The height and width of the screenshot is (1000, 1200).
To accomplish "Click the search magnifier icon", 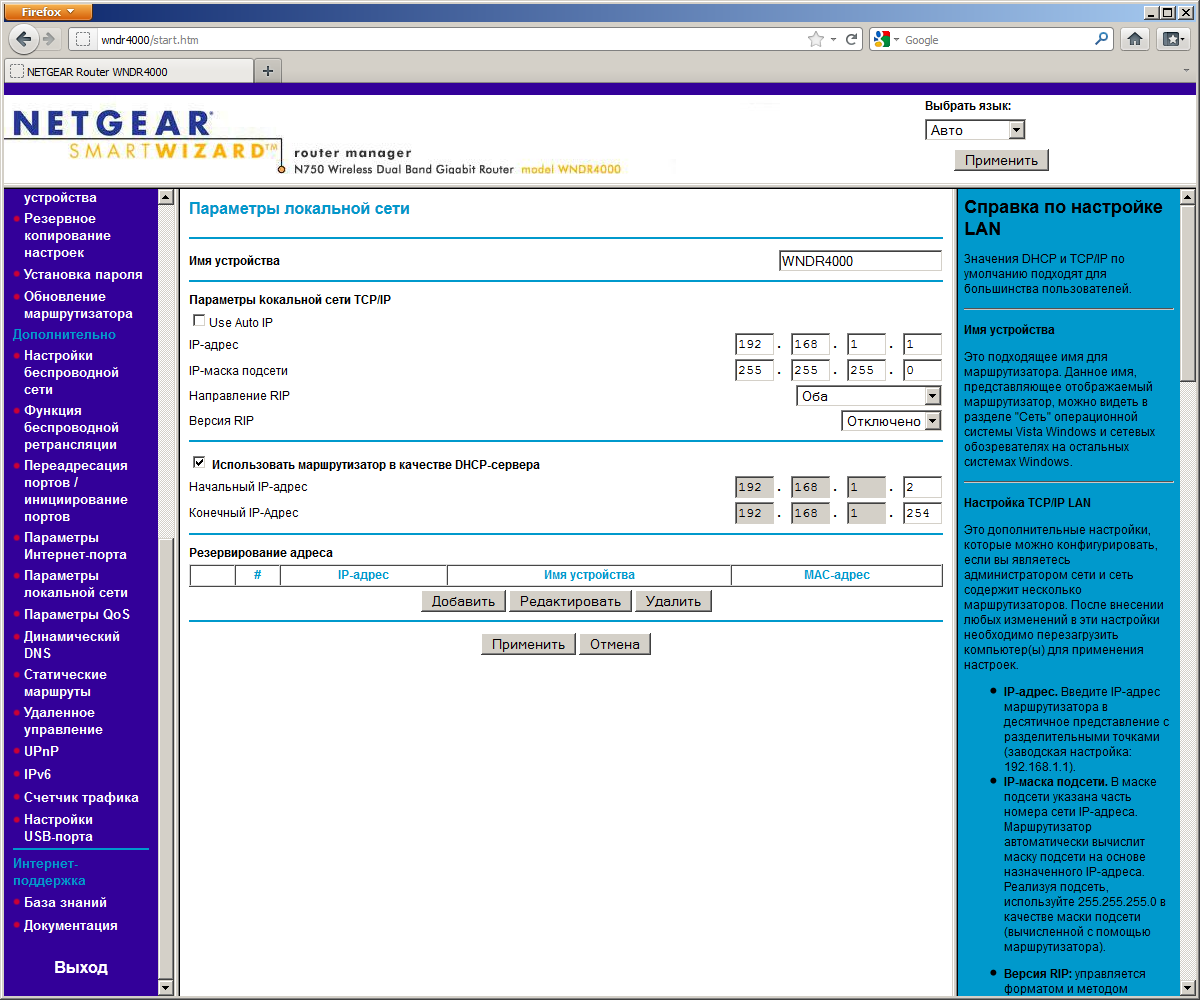I will [1101, 40].
